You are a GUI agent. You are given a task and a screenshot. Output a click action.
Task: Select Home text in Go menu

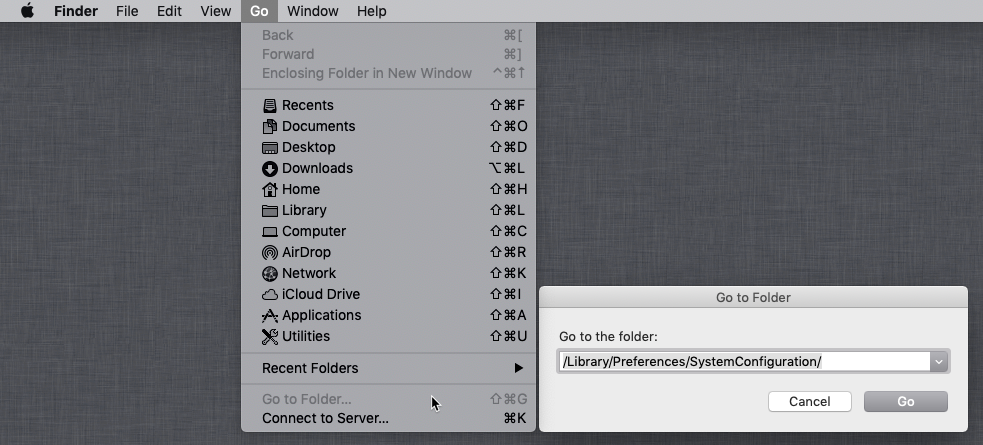301,189
